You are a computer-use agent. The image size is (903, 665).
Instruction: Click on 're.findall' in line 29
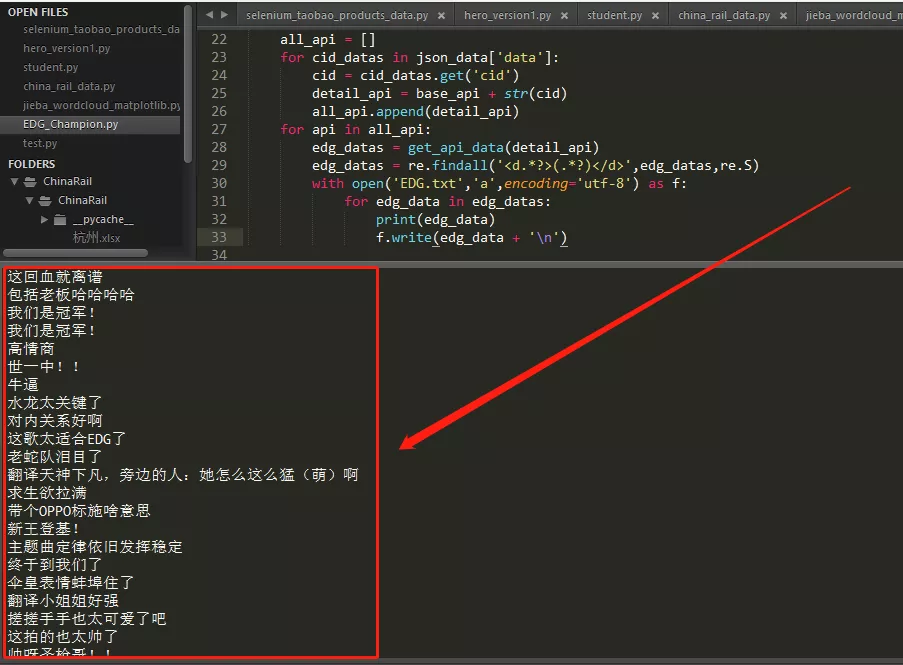(448, 166)
